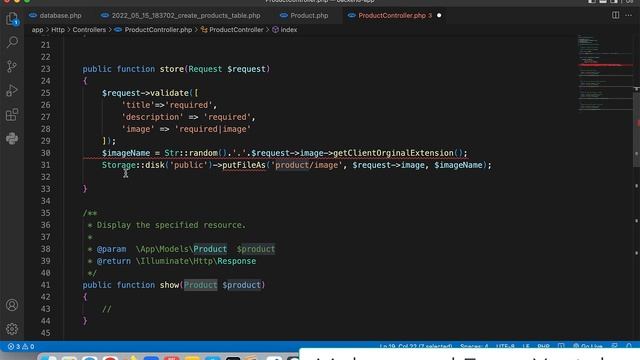Click the feedback icon in status bar
The width and height of the screenshot is (640, 360).
click(614, 347)
